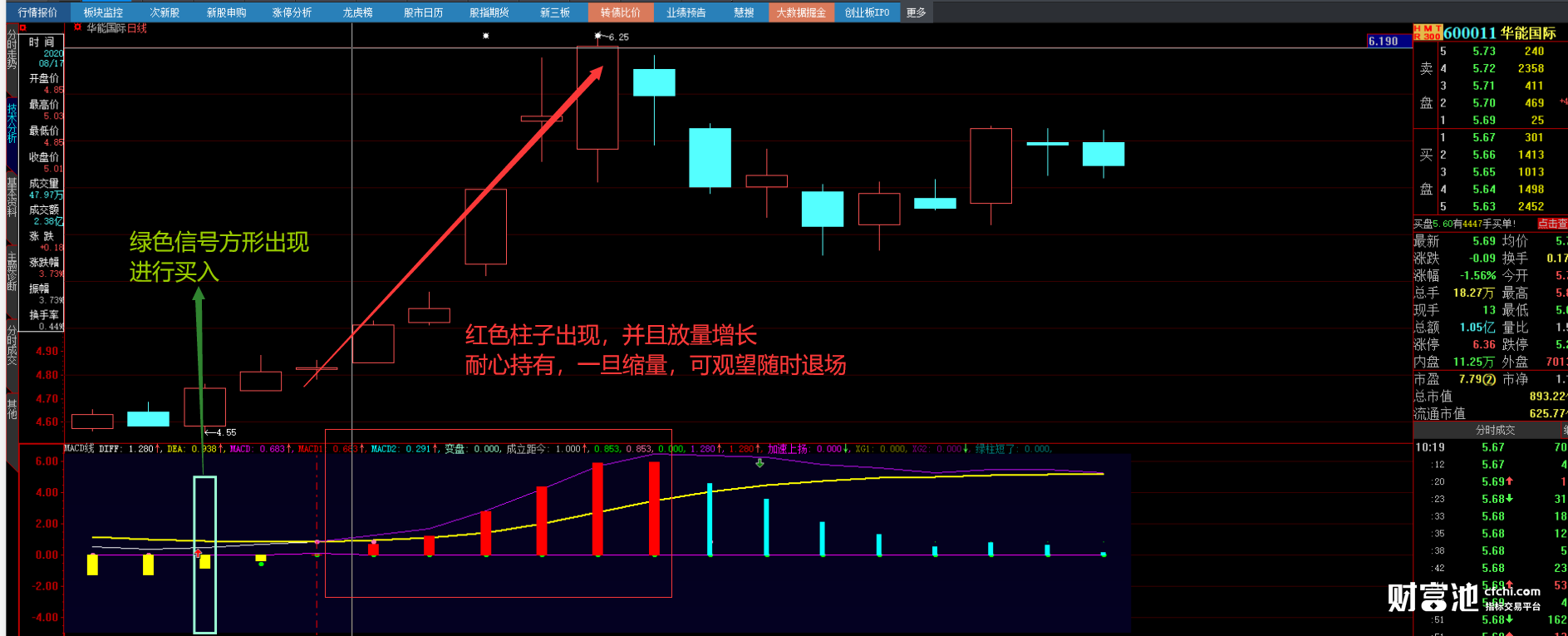Click the small red marker above 时间 panel
The height and width of the screenshot is (636, 1568).
(23, 27)
